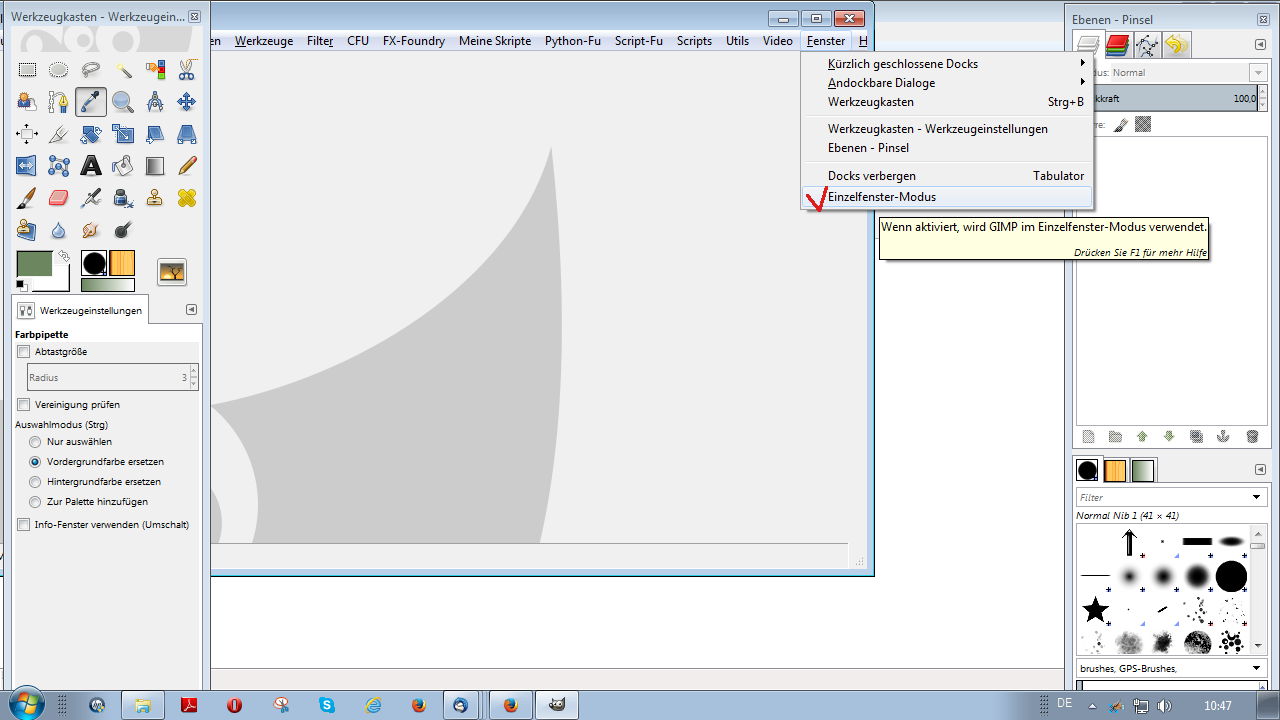Select the Zoom magnifier tool

pos(123,102)
